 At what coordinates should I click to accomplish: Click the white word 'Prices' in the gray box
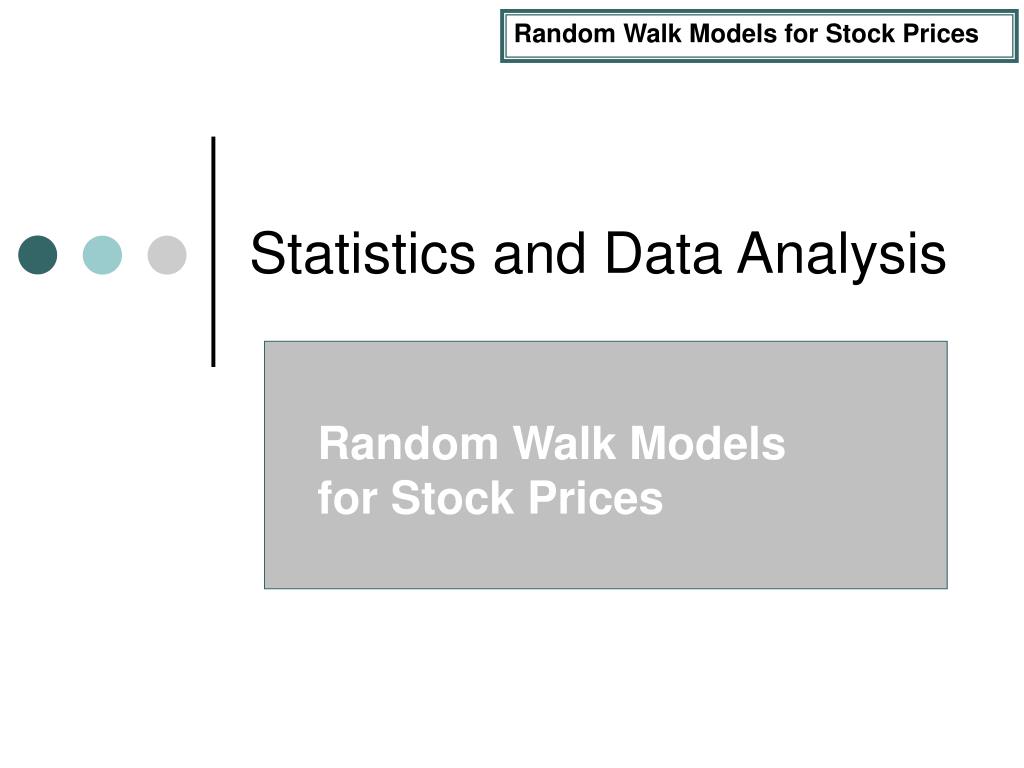(595, 500)
